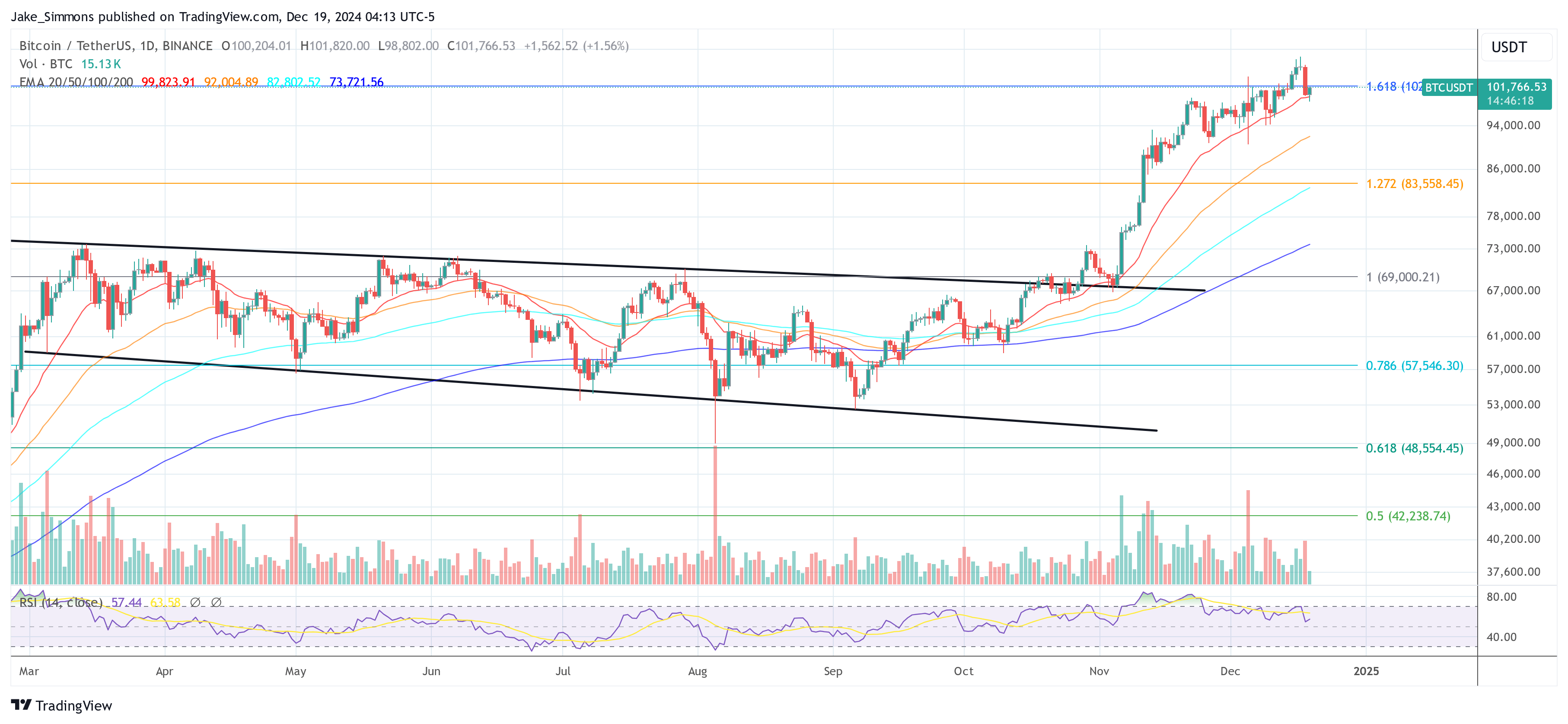
Task: Click the 53,000.00 price axis label
Action: click(1513, 405)
